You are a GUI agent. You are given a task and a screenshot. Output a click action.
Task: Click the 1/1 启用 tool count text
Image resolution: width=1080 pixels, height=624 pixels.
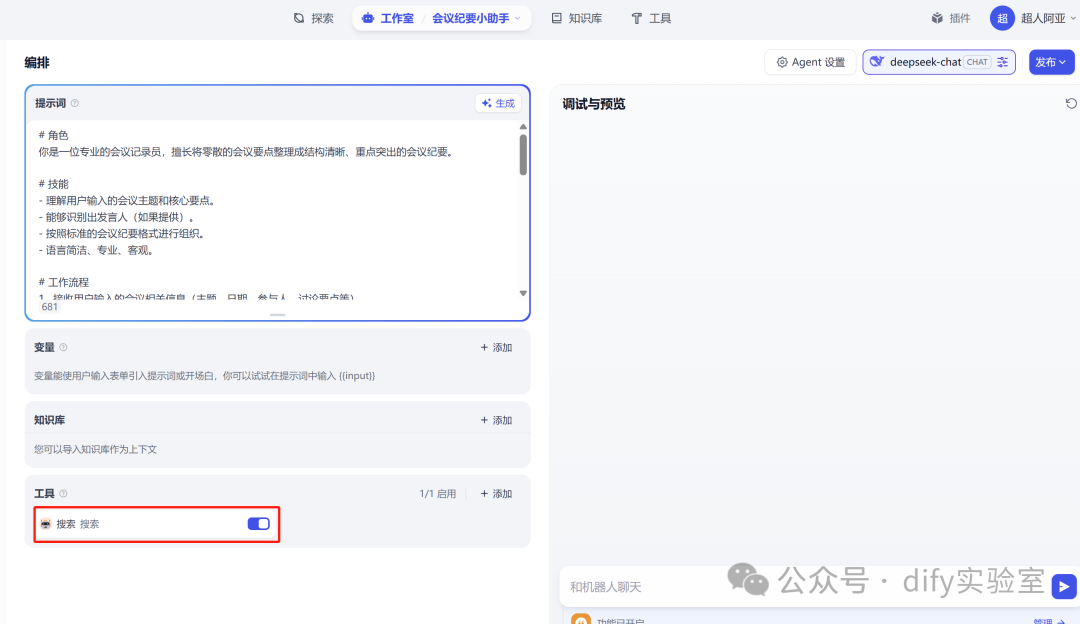(x=438, y=494)
